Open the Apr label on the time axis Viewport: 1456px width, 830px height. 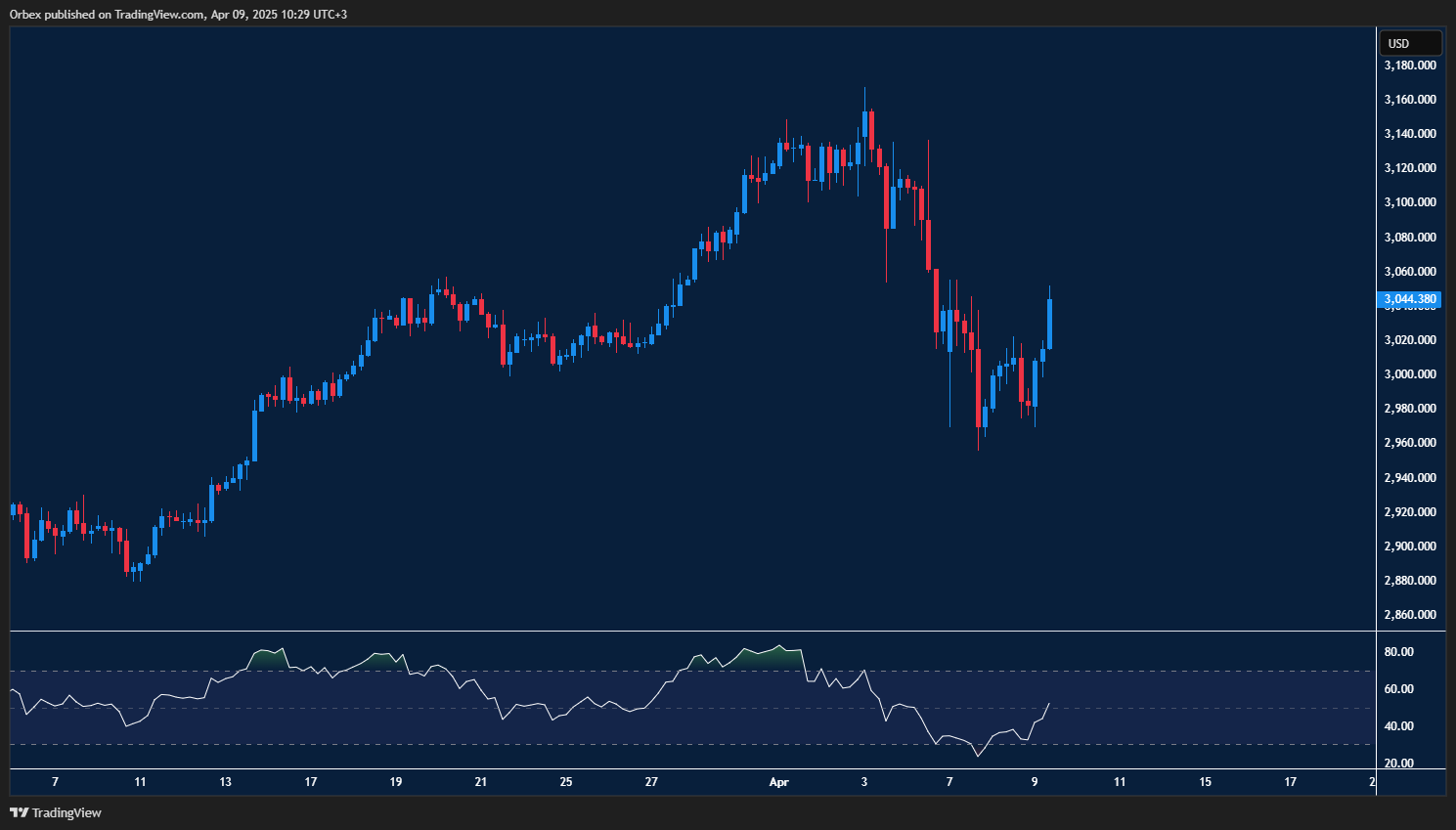point(778,782)
